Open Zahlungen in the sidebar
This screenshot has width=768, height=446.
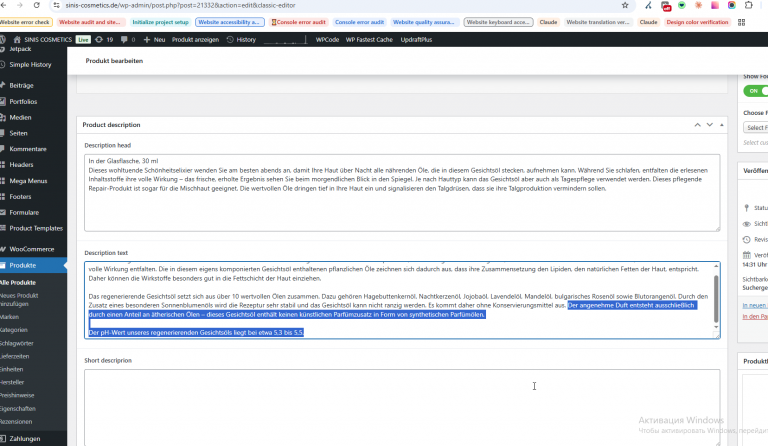[x=24, y=439]
